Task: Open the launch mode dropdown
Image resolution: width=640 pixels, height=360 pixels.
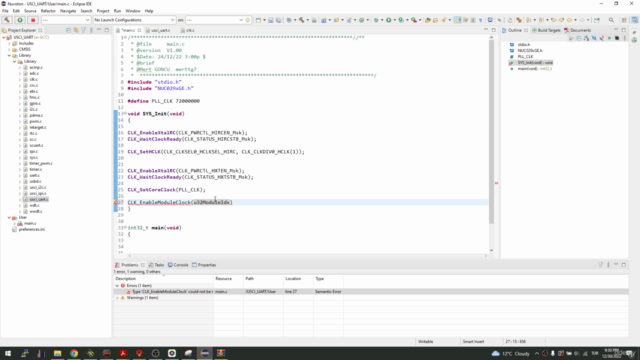Action: click(66, 20)
